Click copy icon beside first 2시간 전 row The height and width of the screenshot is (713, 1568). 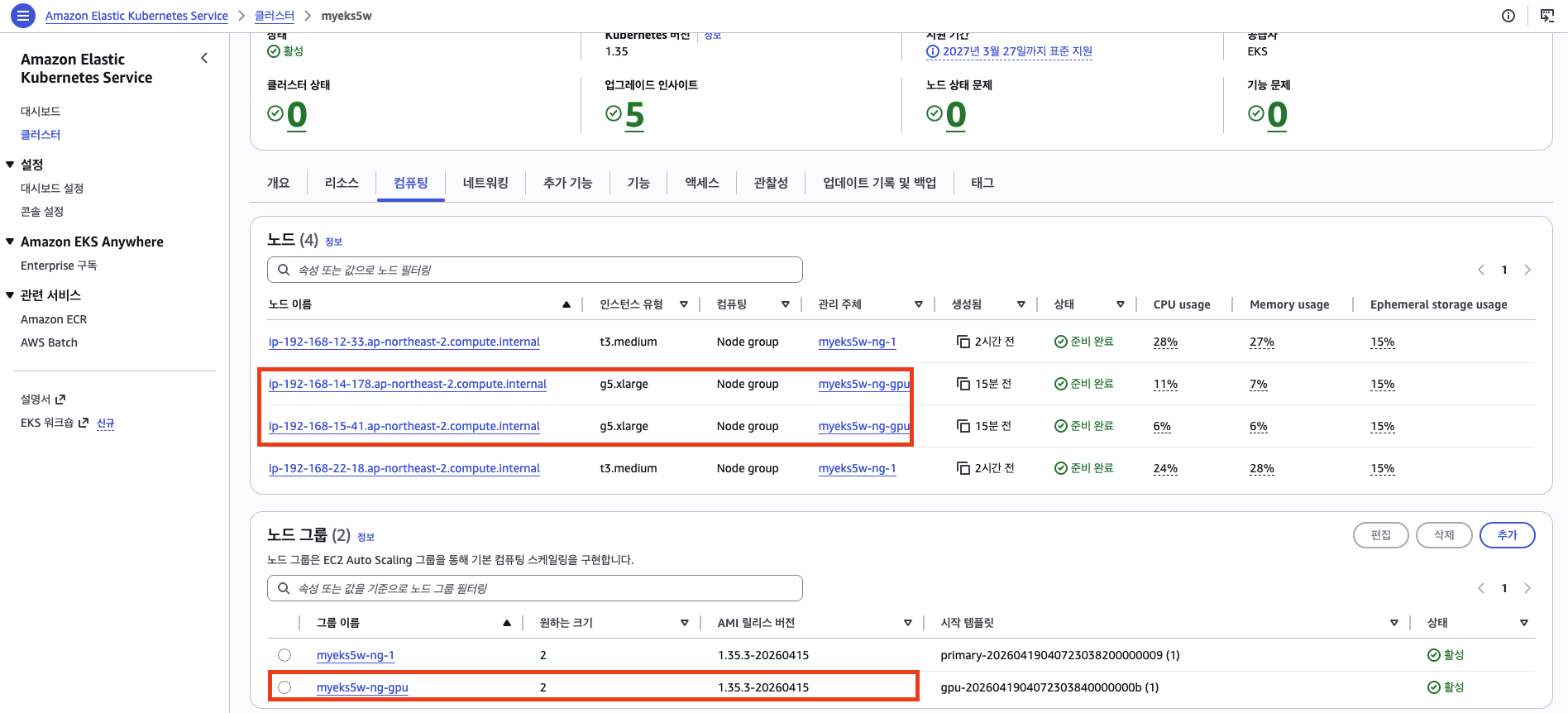(x=963, y=342)
